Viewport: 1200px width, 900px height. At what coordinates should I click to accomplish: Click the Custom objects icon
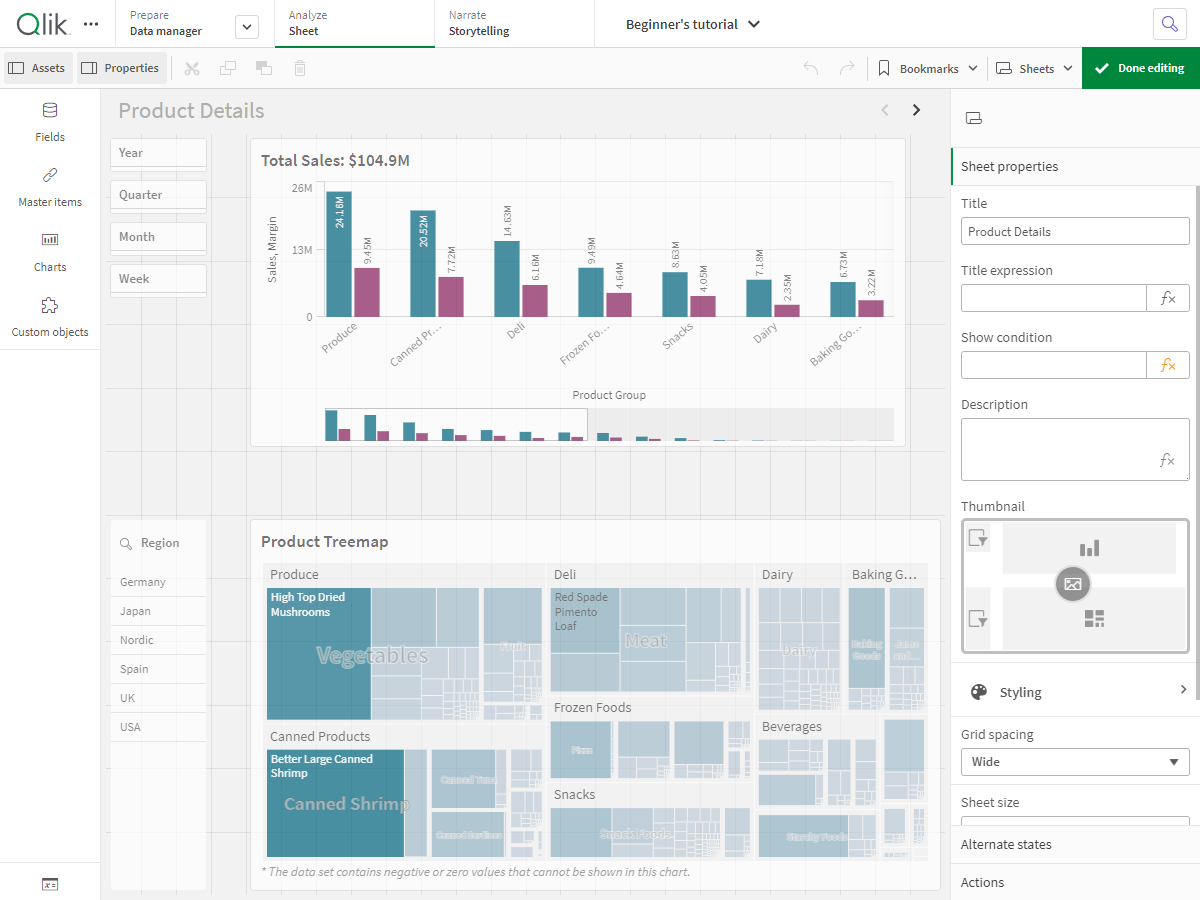click(50, 317)
